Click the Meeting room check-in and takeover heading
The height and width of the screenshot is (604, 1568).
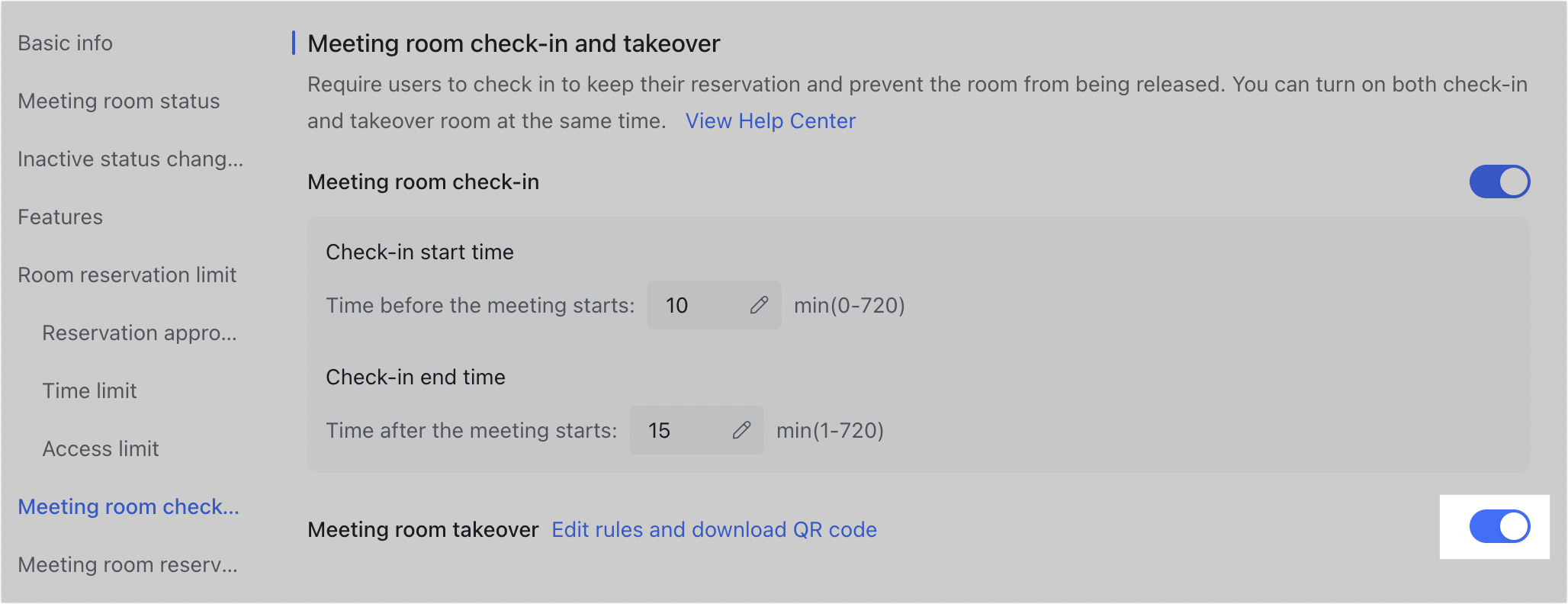coord(512,43)
